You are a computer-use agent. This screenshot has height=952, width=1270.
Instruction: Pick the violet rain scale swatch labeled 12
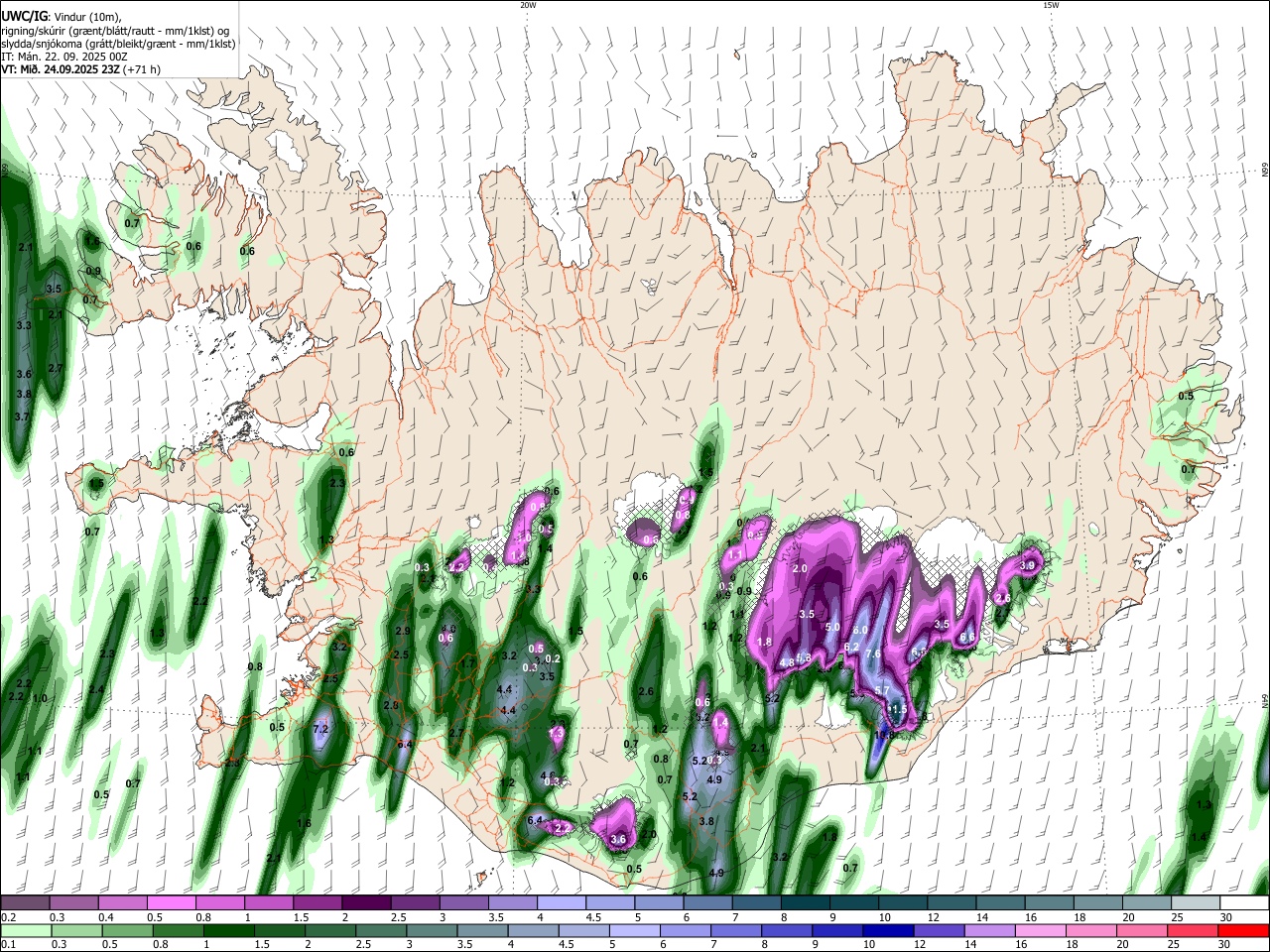(x=939, y=930)
